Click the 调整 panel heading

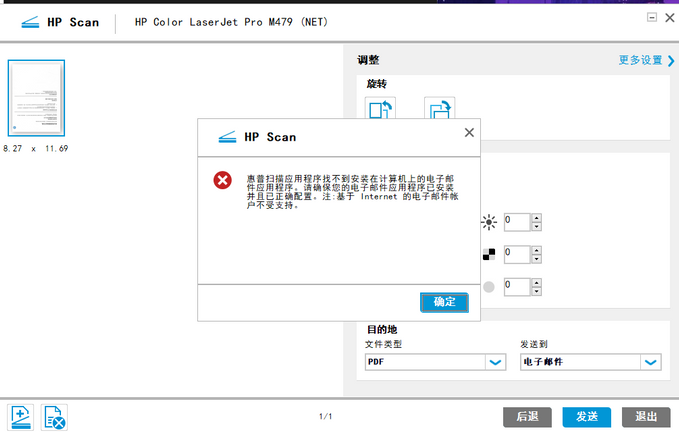click(368, 60)
